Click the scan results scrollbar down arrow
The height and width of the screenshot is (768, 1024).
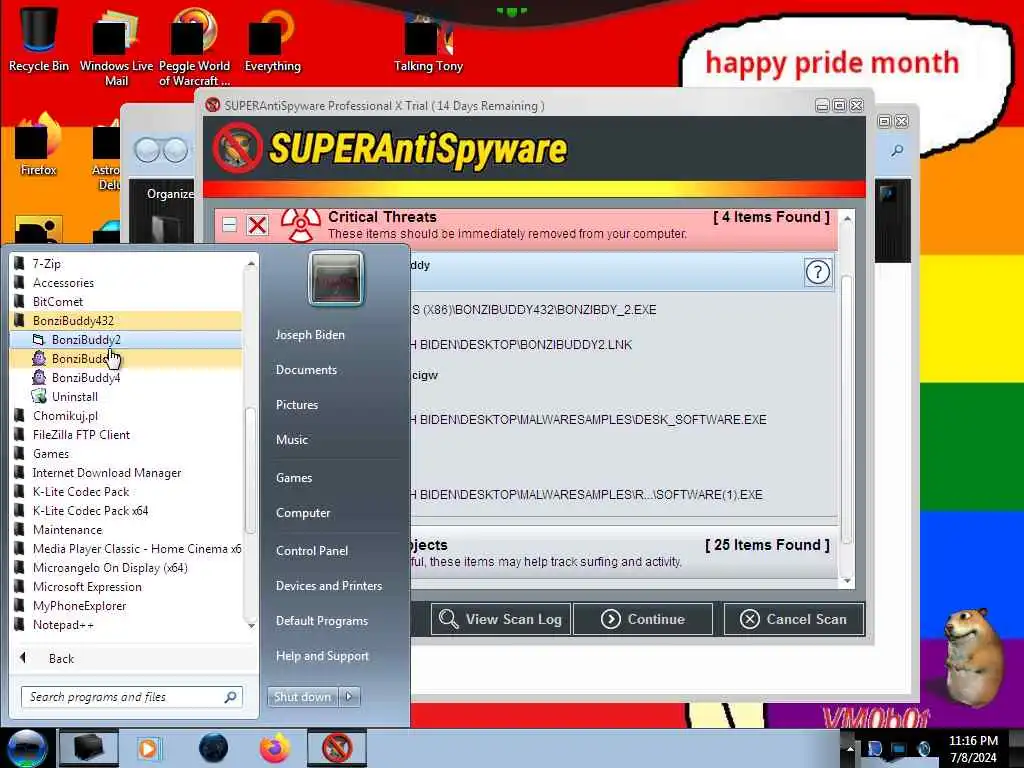847,581
